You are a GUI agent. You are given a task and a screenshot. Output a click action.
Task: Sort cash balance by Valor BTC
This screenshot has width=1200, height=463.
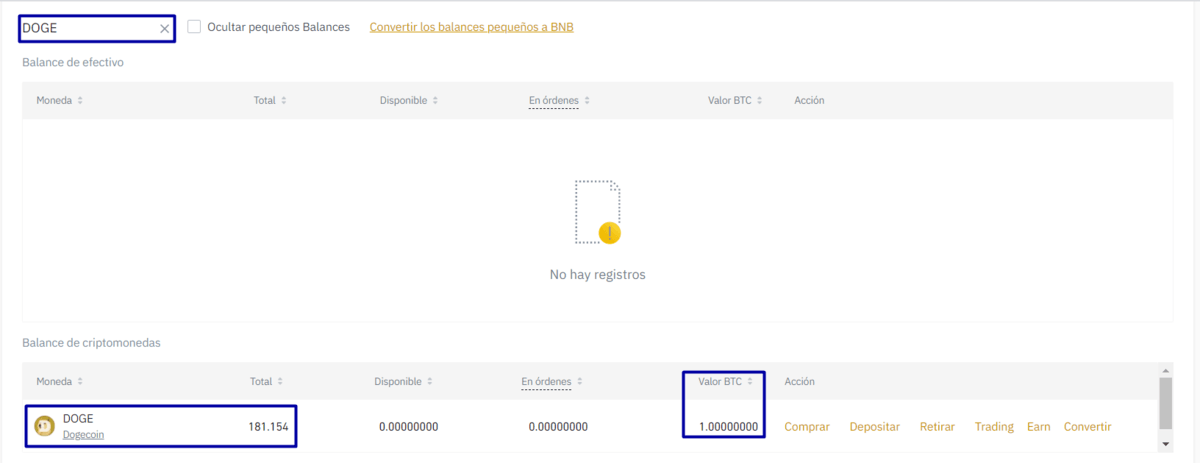(735, 101)
